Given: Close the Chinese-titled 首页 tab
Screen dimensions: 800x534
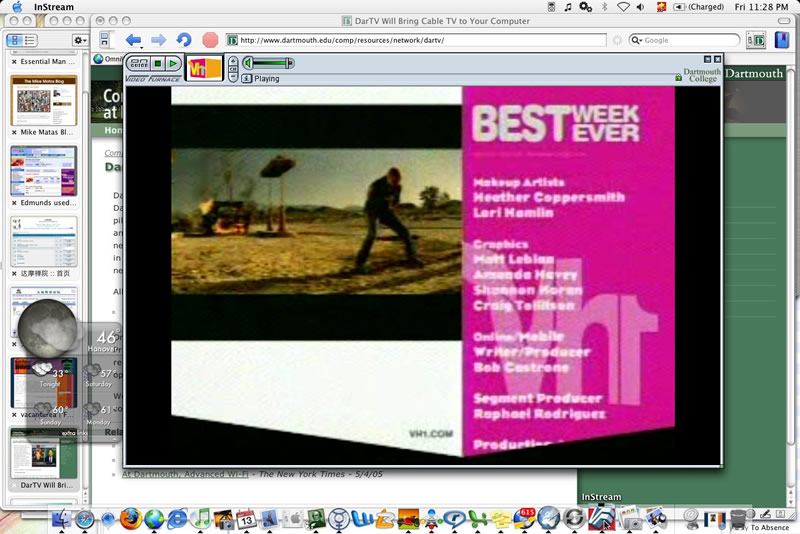Looking at the screenshot, I should (x=14, y=274).
